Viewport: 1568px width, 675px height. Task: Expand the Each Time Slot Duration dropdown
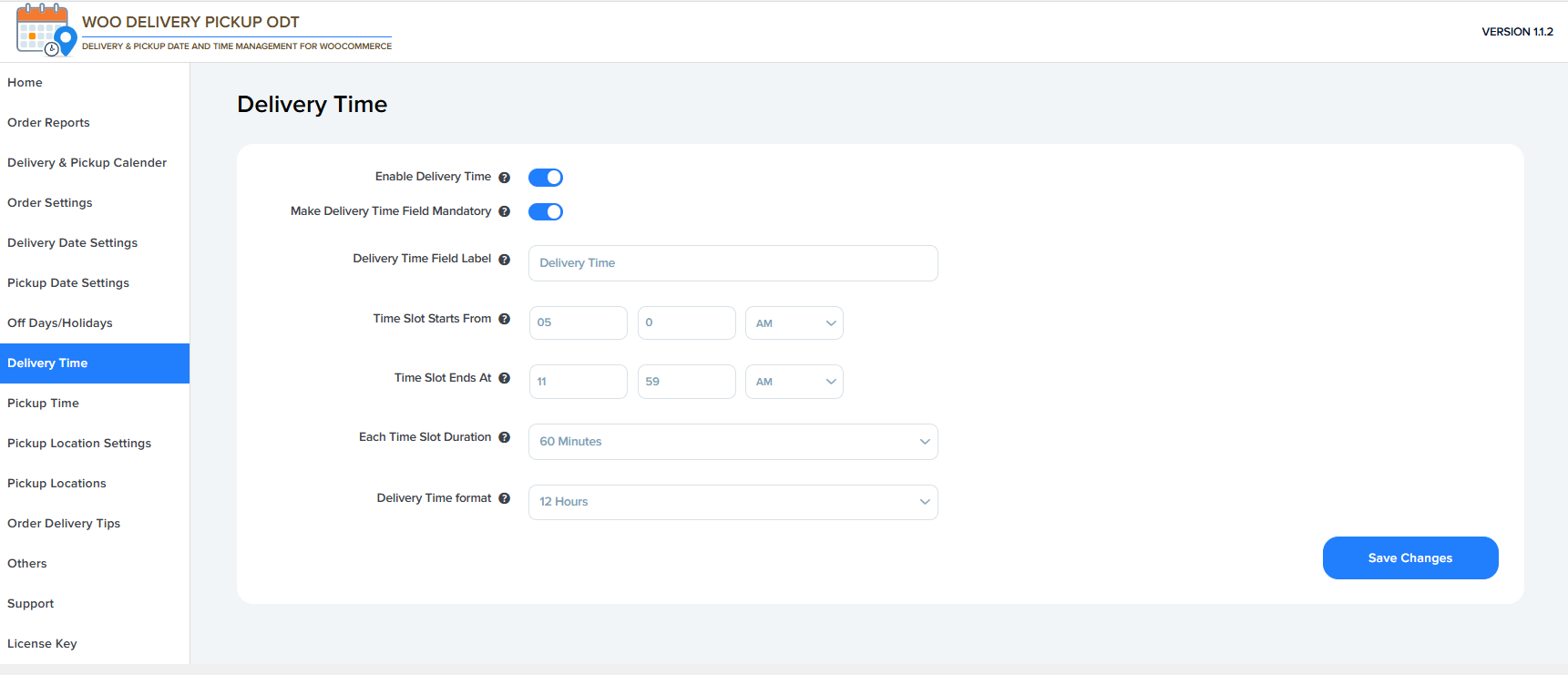click(733, 442)
